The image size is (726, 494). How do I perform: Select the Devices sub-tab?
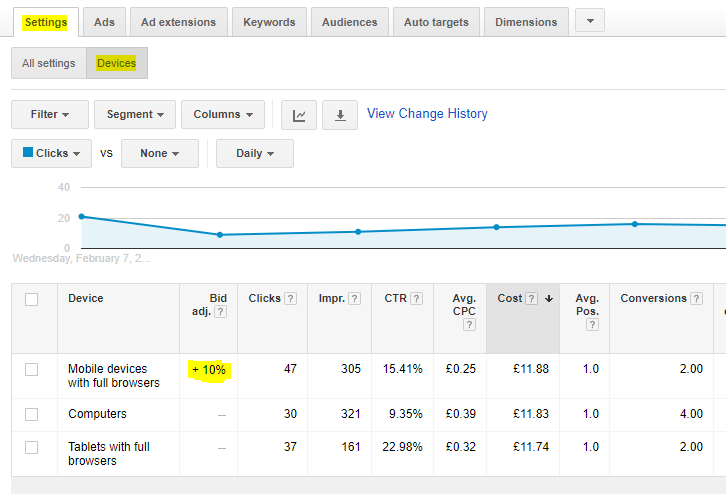click(x=117, y=63)
